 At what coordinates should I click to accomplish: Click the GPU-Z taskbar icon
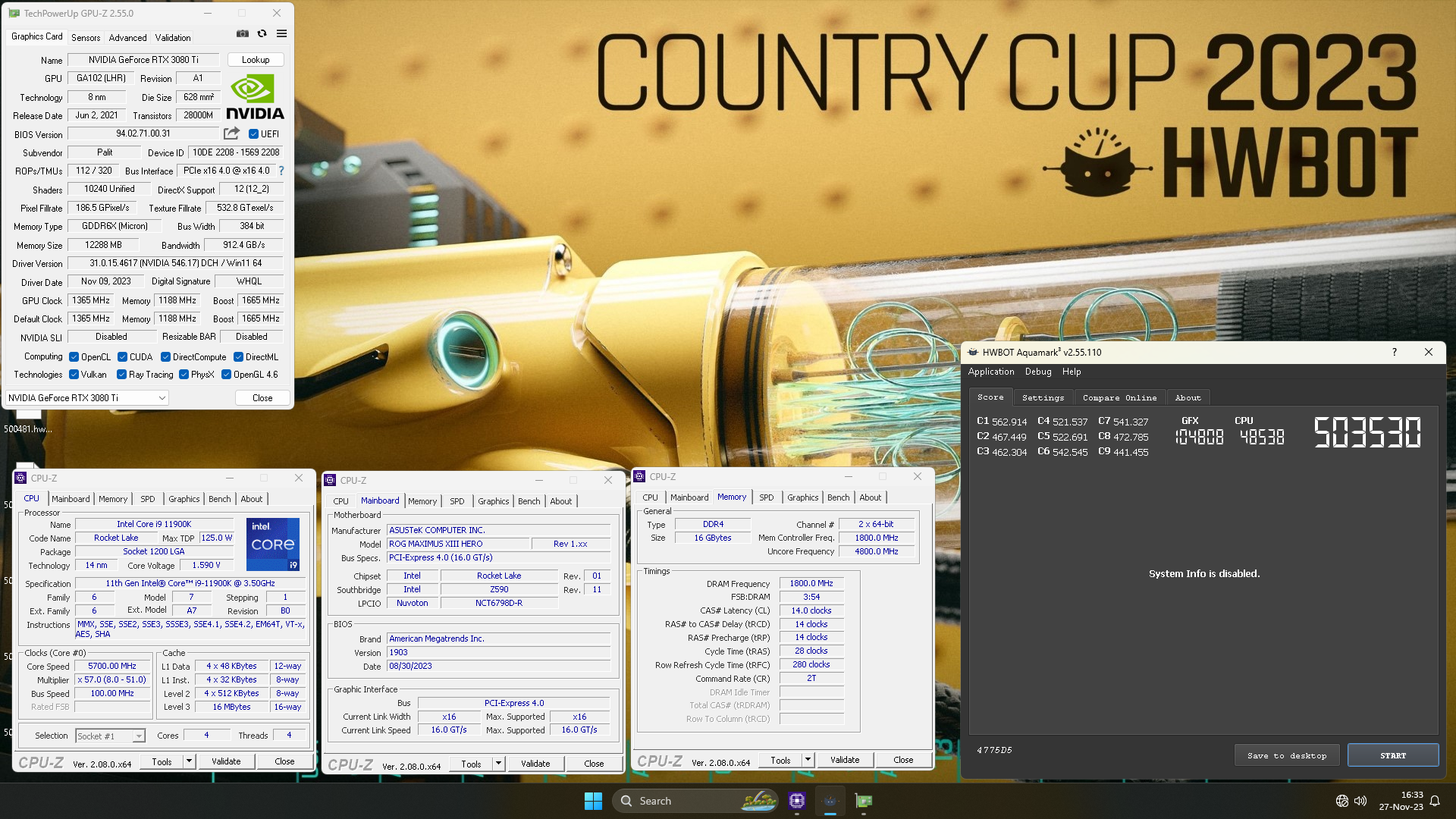(864, 801)
